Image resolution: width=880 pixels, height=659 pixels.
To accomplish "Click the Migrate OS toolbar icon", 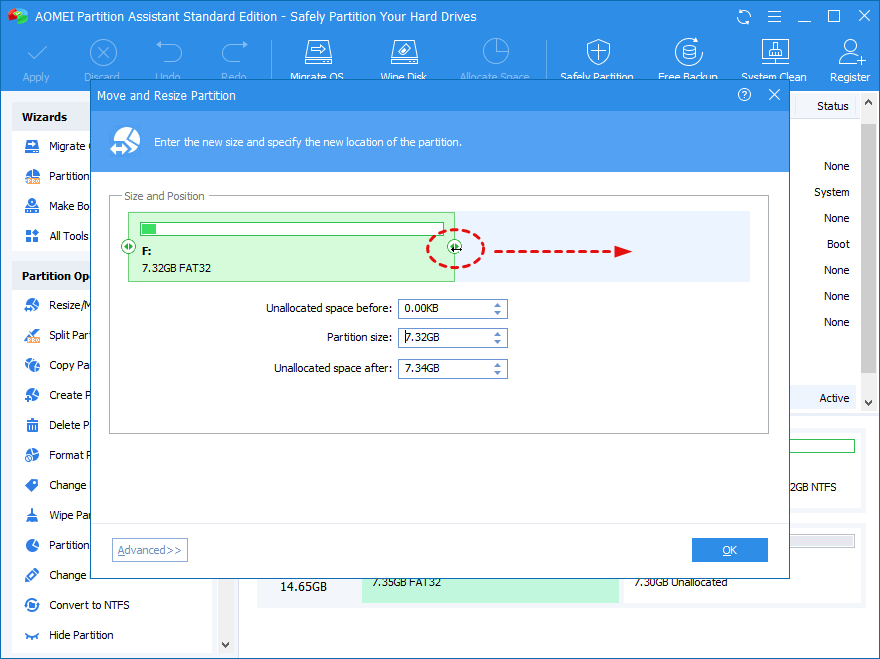I will pyautogui.click(x=316, y=53).
